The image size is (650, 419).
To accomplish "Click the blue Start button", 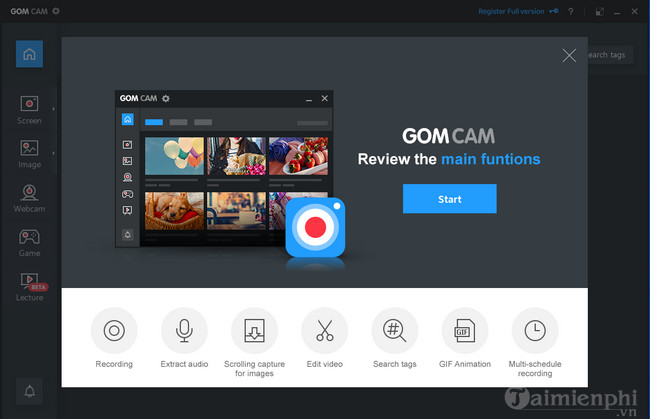I will tap(450, 199).
